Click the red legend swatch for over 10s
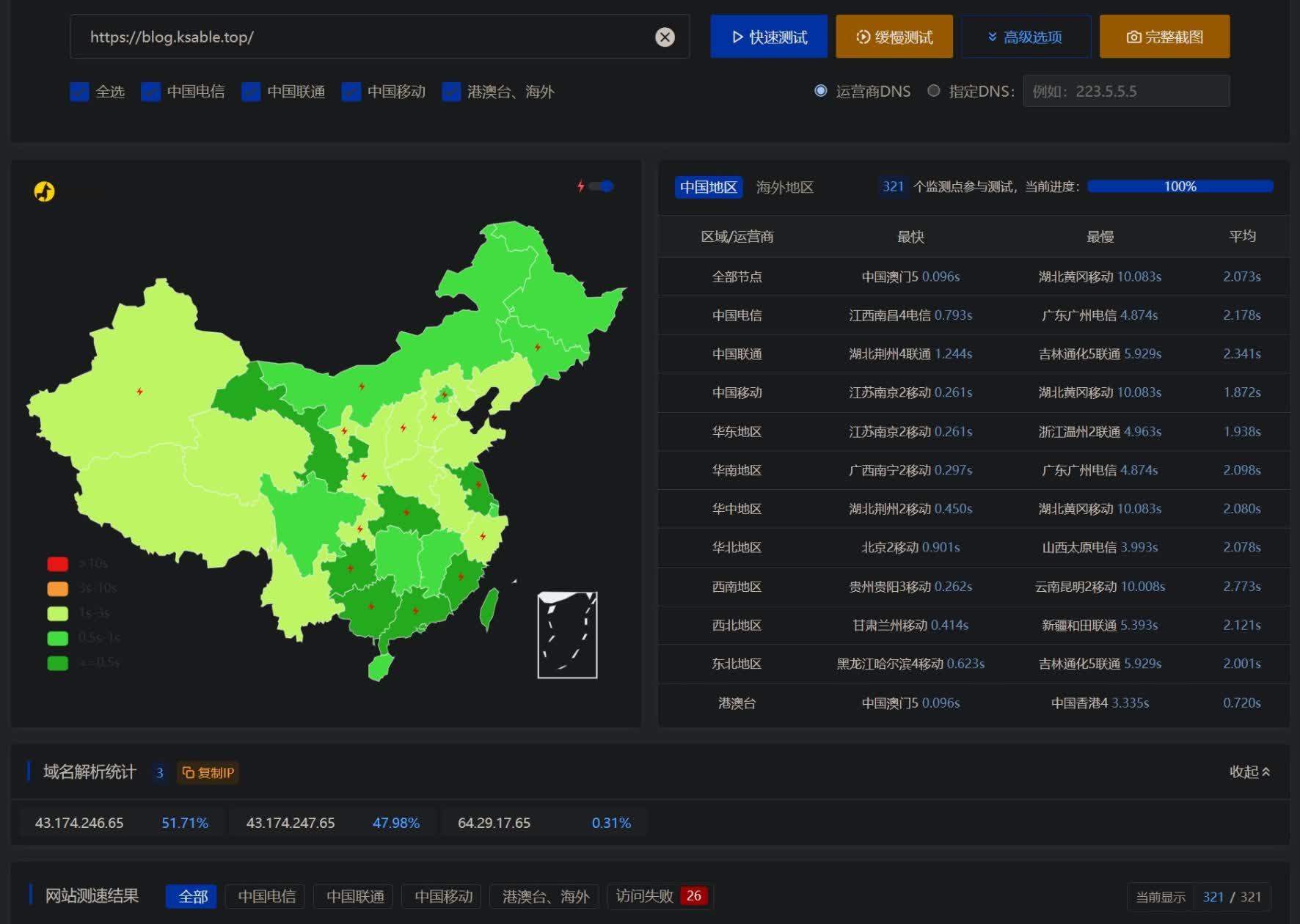Screen dimensions: 1300x924 [x=57, y=564]
